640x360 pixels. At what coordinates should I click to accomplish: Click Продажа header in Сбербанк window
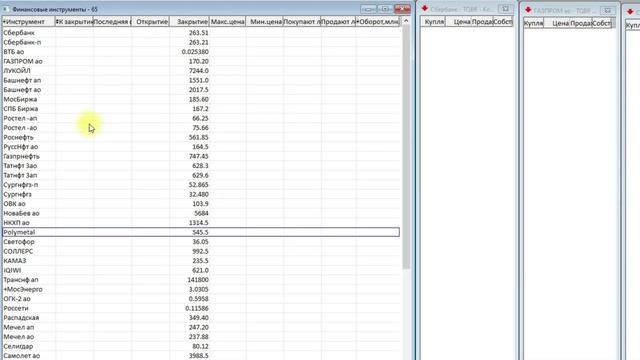tap(482, 22)
